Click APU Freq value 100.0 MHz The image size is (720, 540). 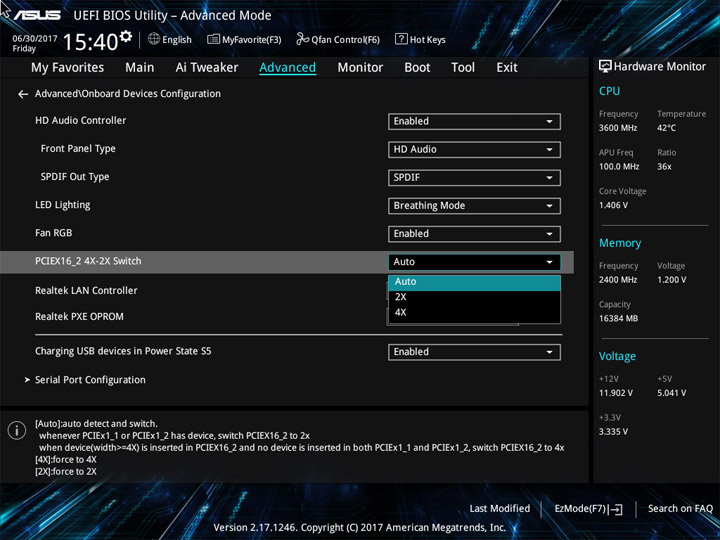click(x=619, y=167)
